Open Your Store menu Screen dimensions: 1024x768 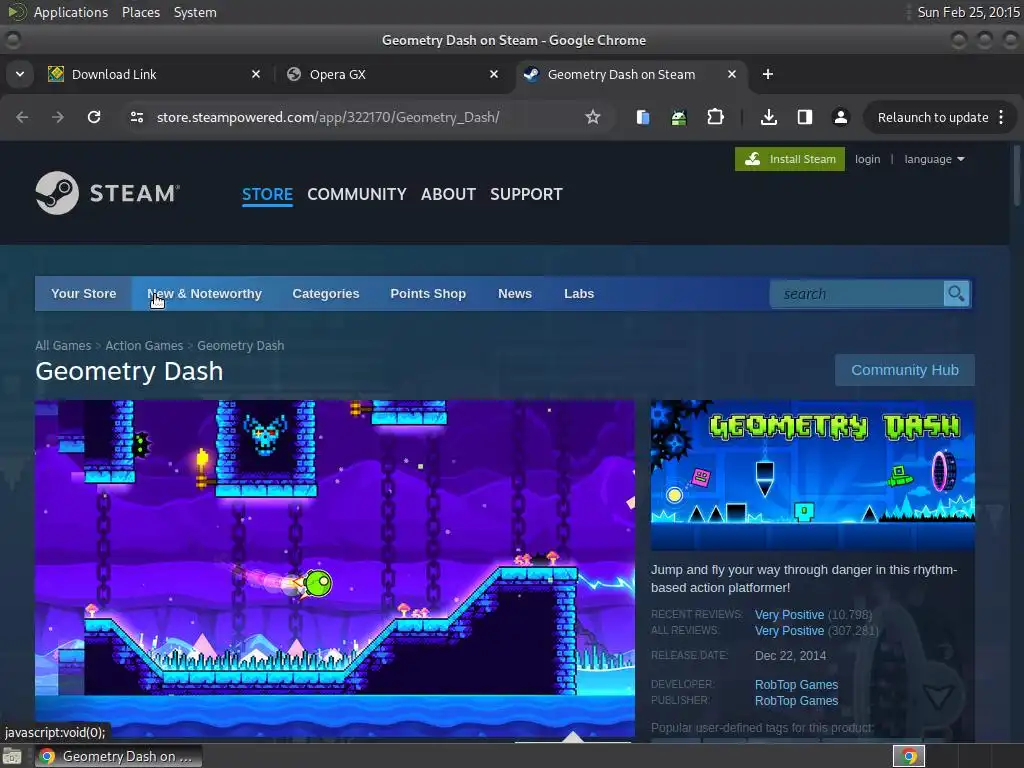click(x=84, y=294)
